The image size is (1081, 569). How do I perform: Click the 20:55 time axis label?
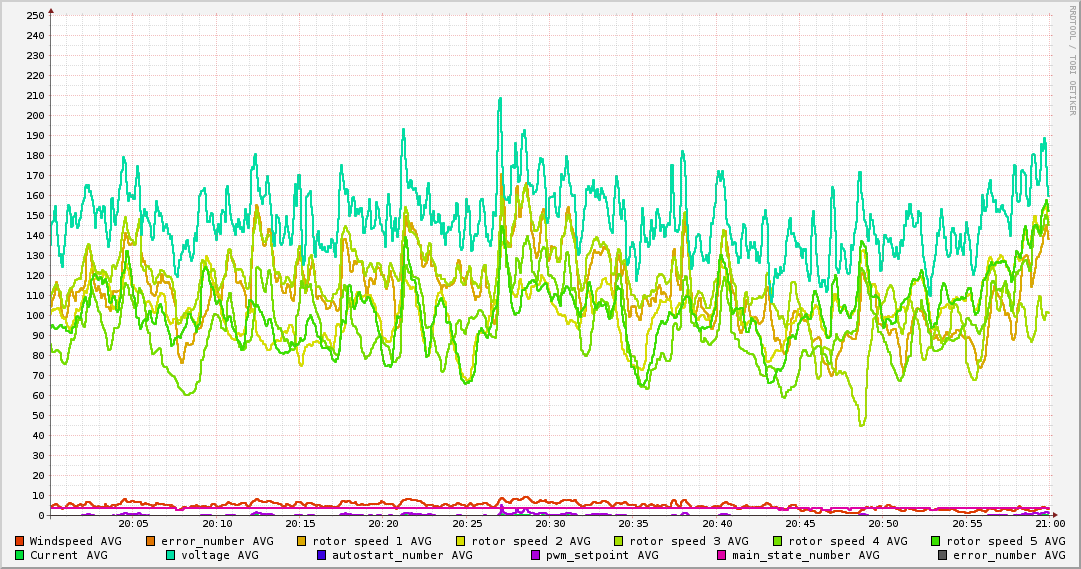(967, 523)
